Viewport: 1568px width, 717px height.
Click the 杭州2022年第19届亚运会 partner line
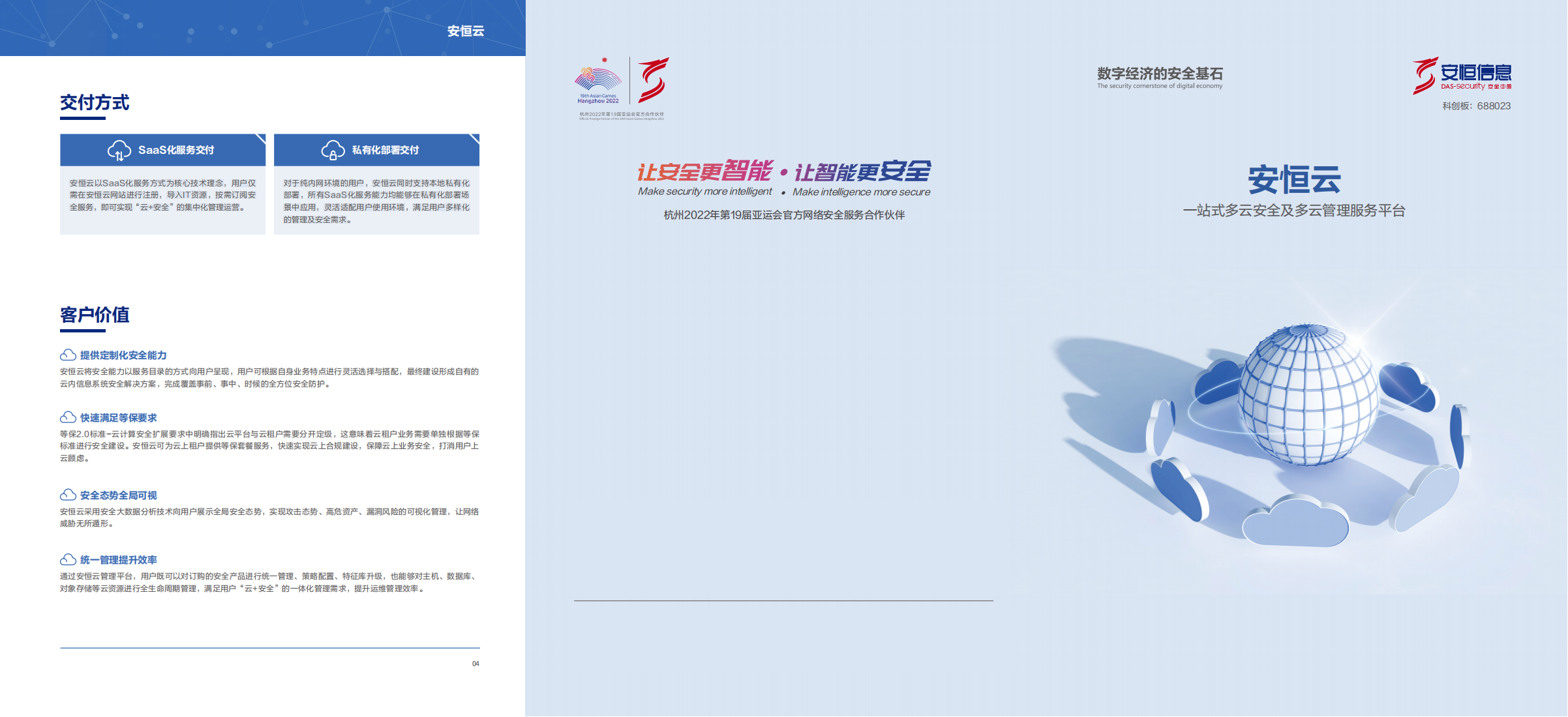[x=784, y=215]
